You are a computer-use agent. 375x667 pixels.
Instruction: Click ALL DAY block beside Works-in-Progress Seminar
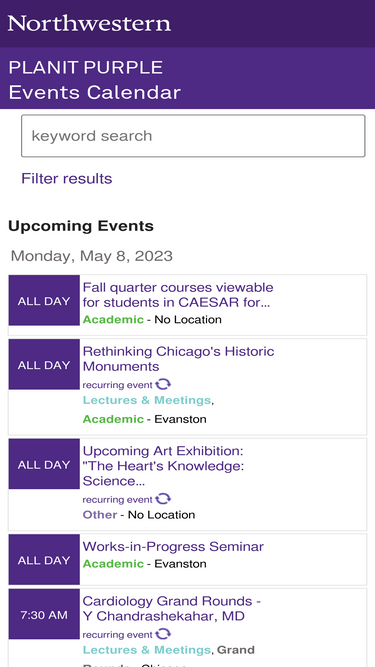pyautogui.click(x=44, y=559)
